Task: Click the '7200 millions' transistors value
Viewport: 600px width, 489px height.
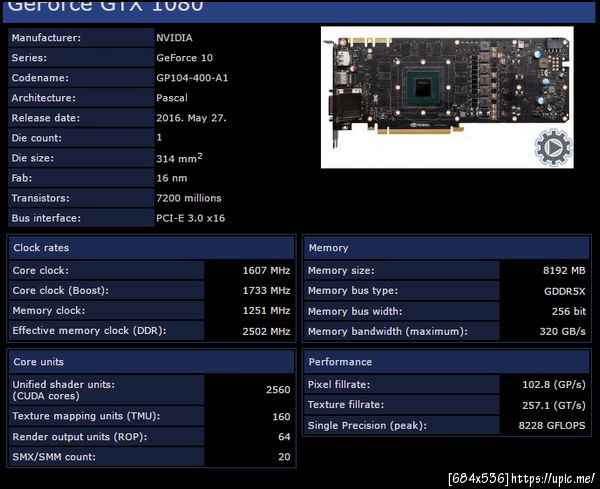Action: point(189,198)
